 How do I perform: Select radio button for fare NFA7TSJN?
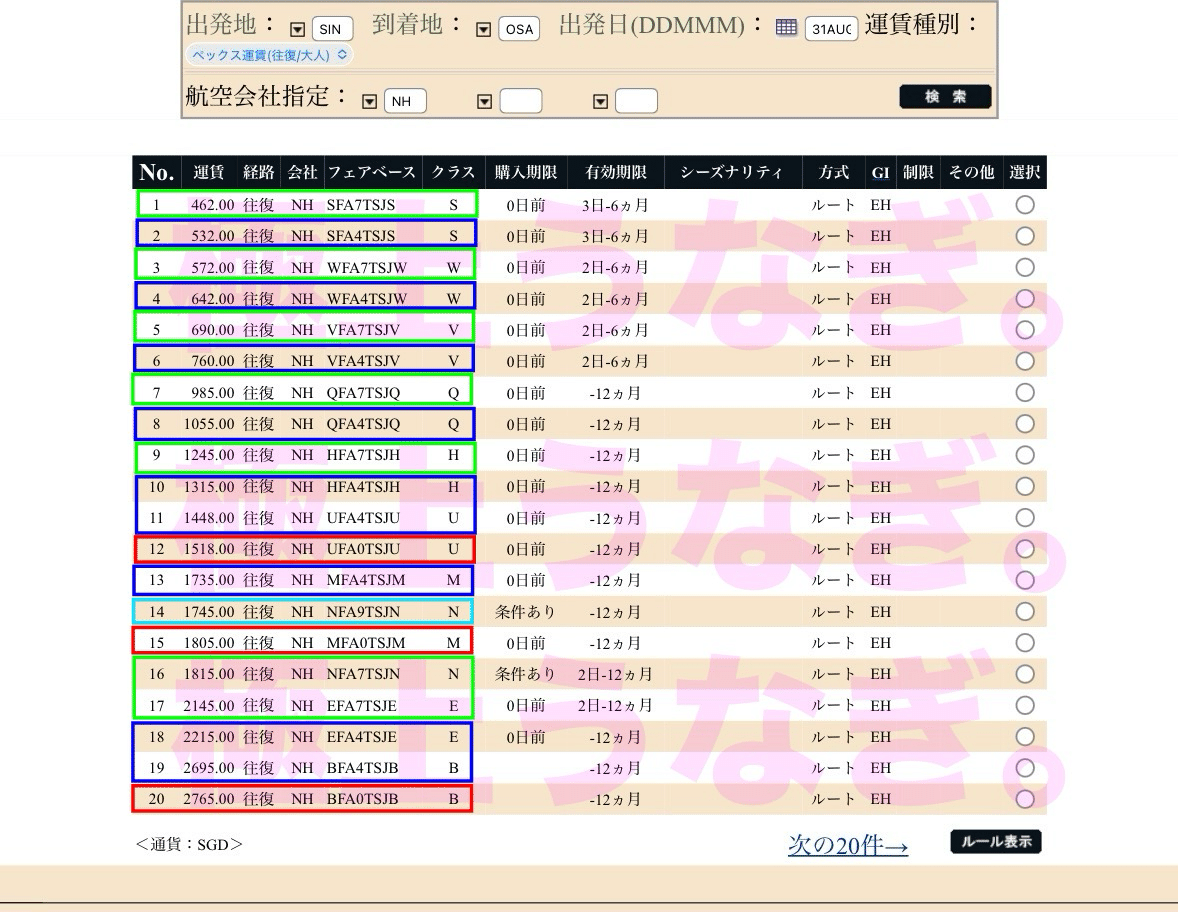coord(1025,674)
